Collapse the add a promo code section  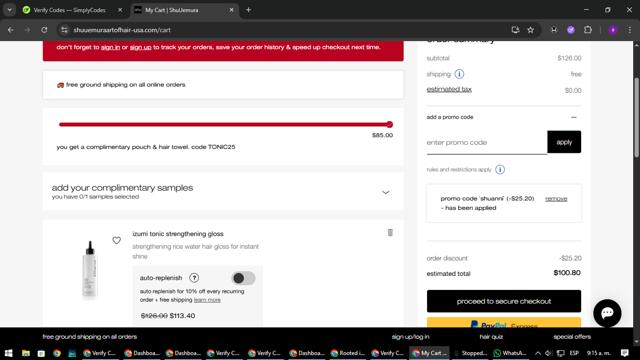pos(573,117)
